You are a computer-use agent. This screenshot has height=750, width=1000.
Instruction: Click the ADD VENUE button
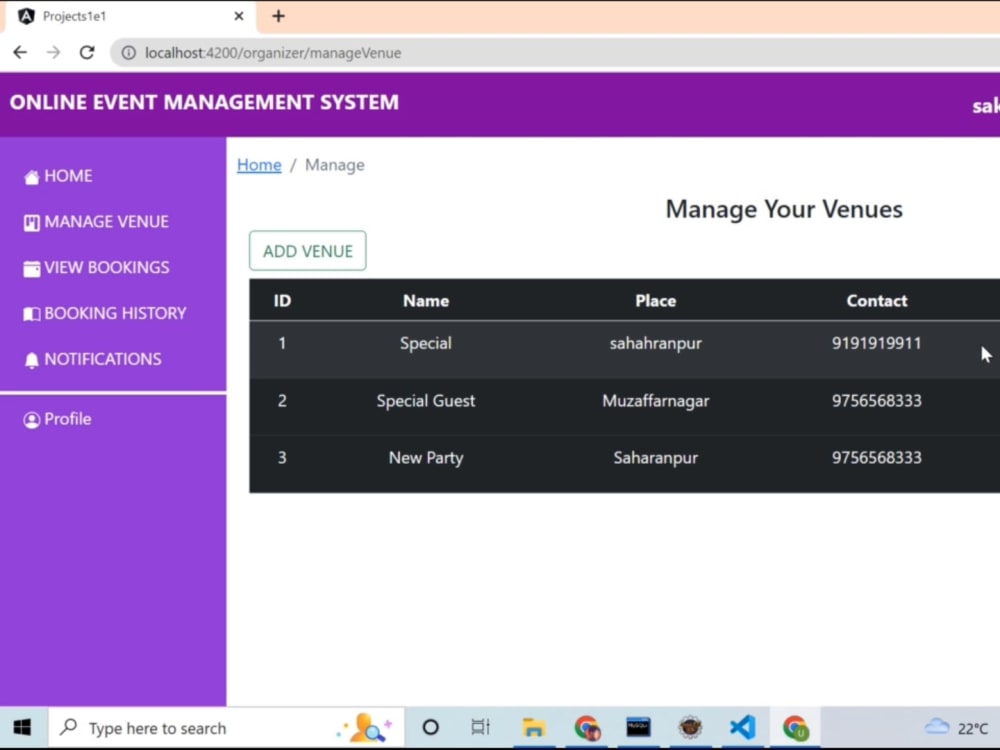coord(307,251)
